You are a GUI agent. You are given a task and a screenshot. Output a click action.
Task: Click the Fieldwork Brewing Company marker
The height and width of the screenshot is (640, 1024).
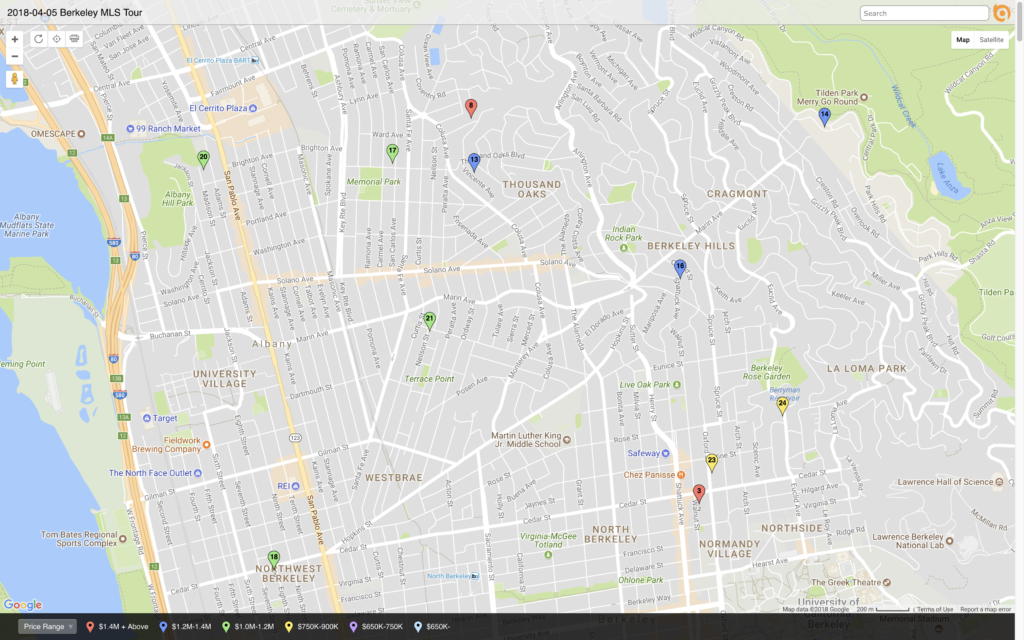click(206, 445)
